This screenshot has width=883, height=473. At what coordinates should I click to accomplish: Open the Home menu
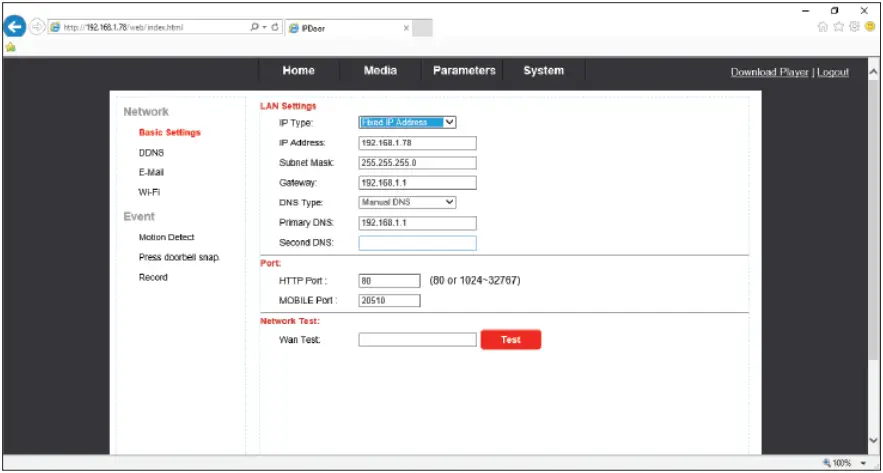click(298, 71)
